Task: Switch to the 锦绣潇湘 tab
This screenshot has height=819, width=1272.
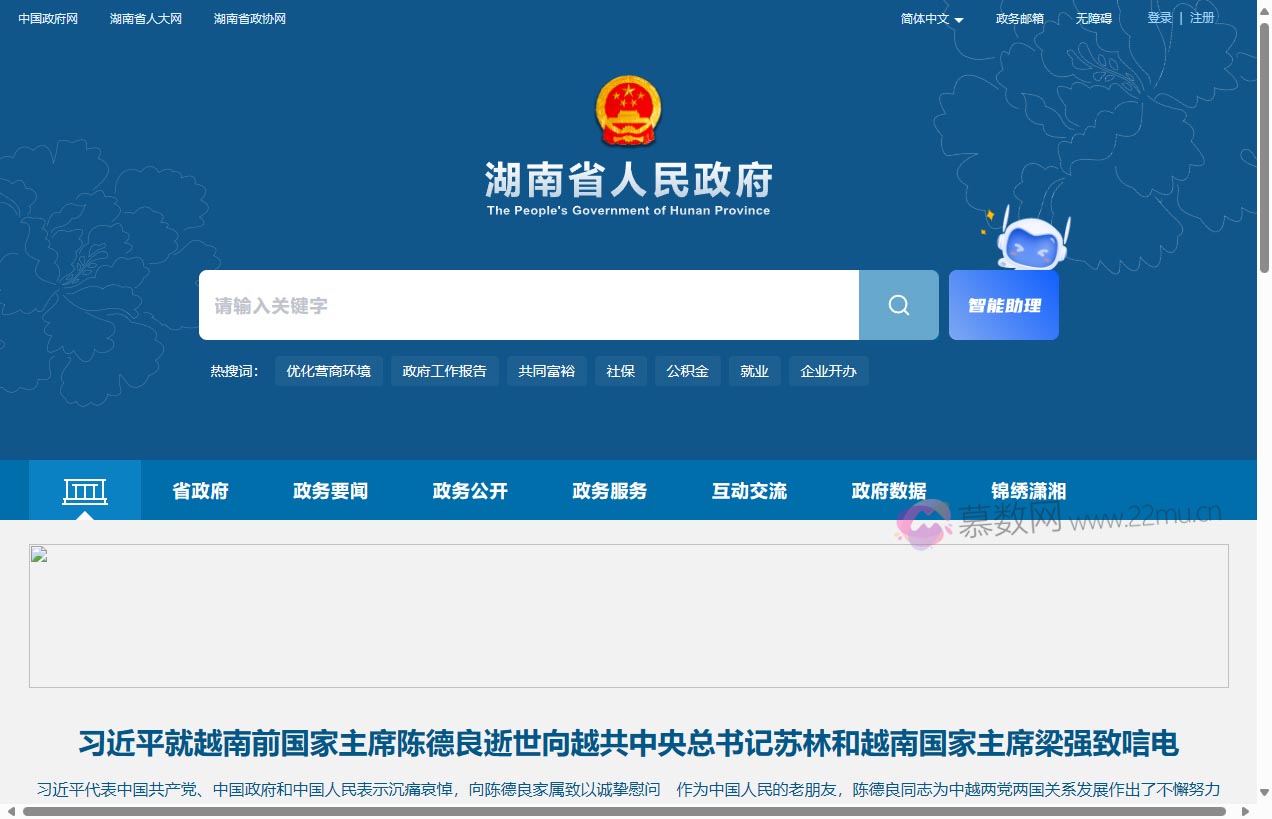Action: pyautogui.click(x=1027, y=491)
